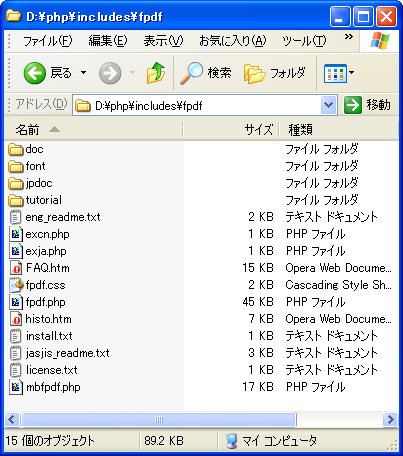Image resolution: width=403 pixels, height=456 pixels.
Task: Click the horizontal scrollbar thumb
Action: 159,420
